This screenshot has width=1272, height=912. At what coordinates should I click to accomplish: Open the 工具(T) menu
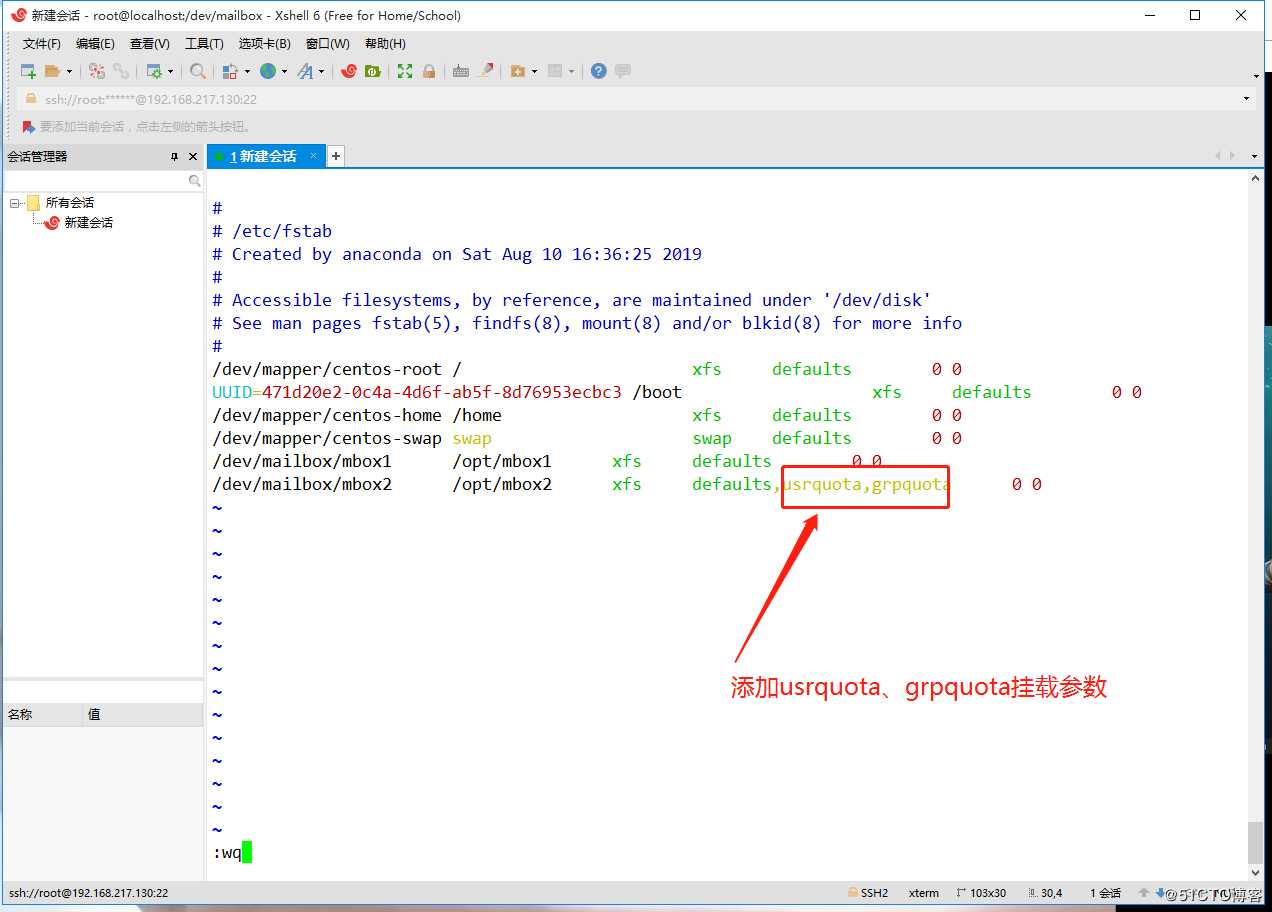(x=204, y=44)
